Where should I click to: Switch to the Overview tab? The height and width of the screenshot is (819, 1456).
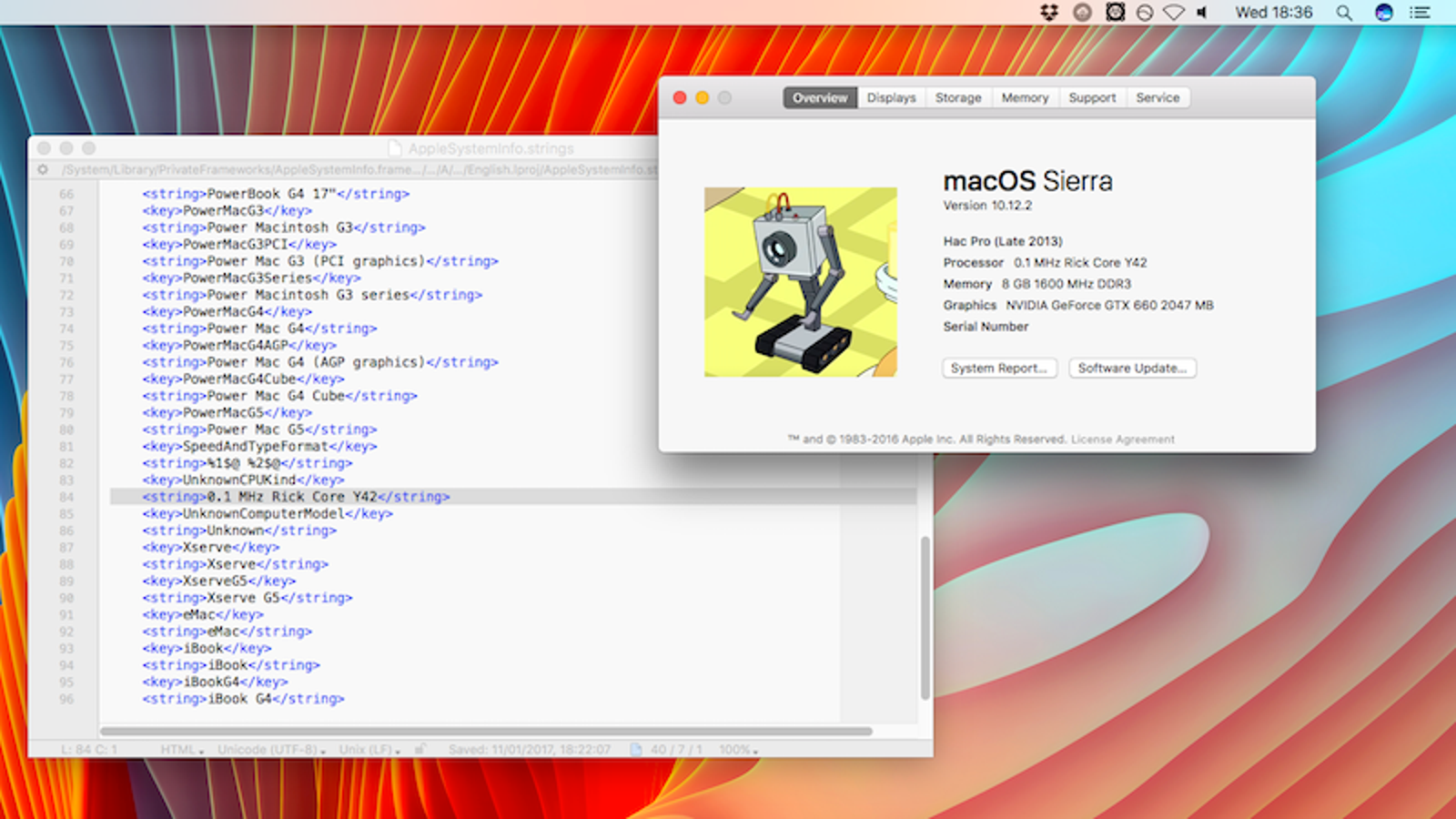pyautogui.click(x=820, y=97)
